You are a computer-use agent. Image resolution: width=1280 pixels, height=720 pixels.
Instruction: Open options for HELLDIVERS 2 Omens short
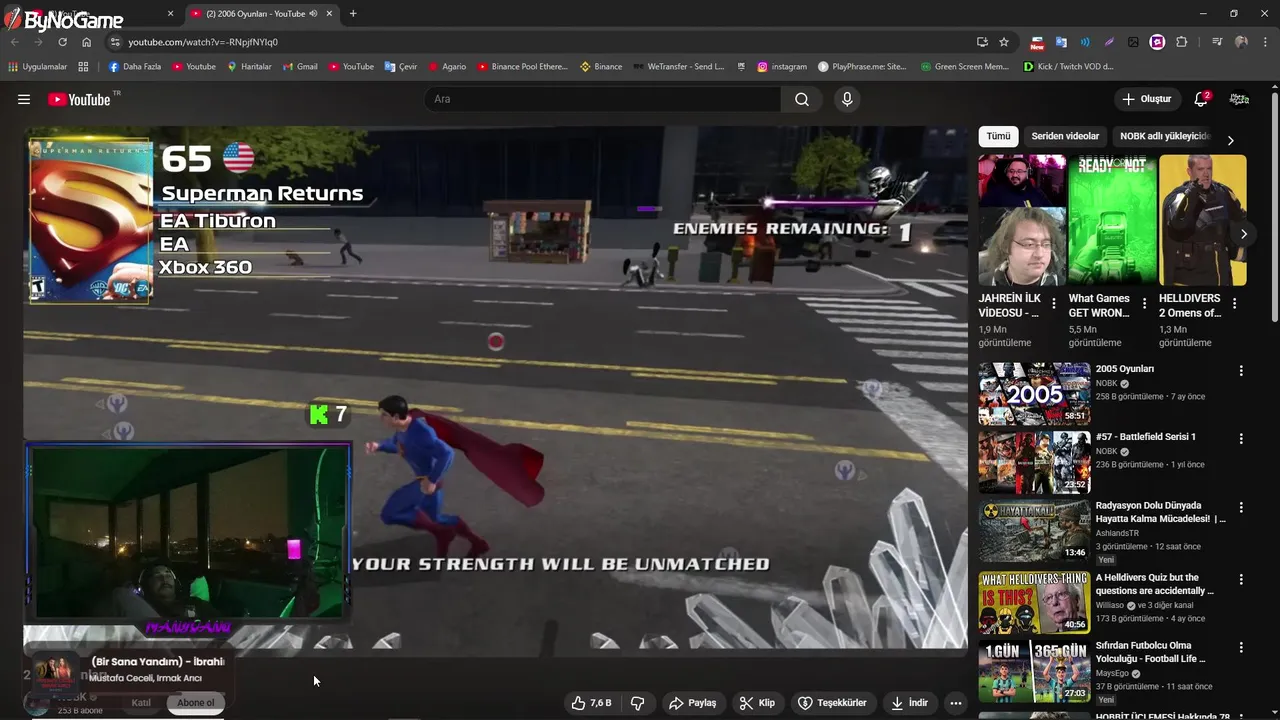[x=1234, y=303]
